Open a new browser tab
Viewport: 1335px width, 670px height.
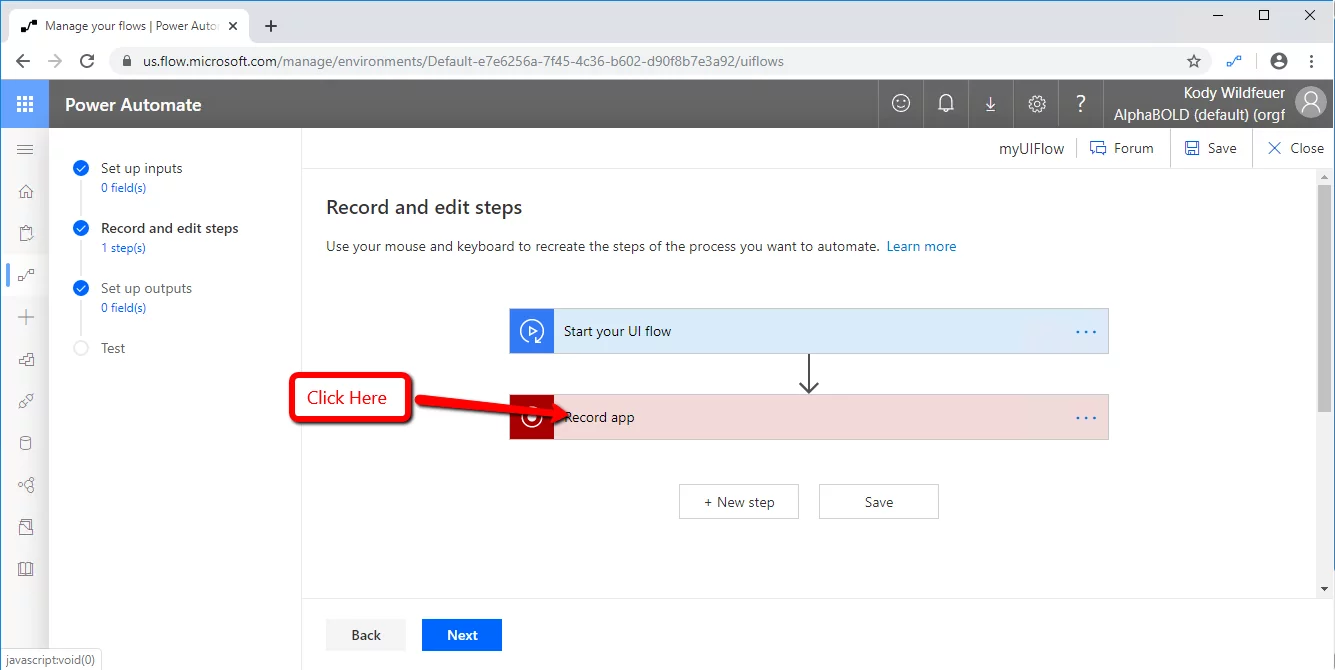coord(271,26)
